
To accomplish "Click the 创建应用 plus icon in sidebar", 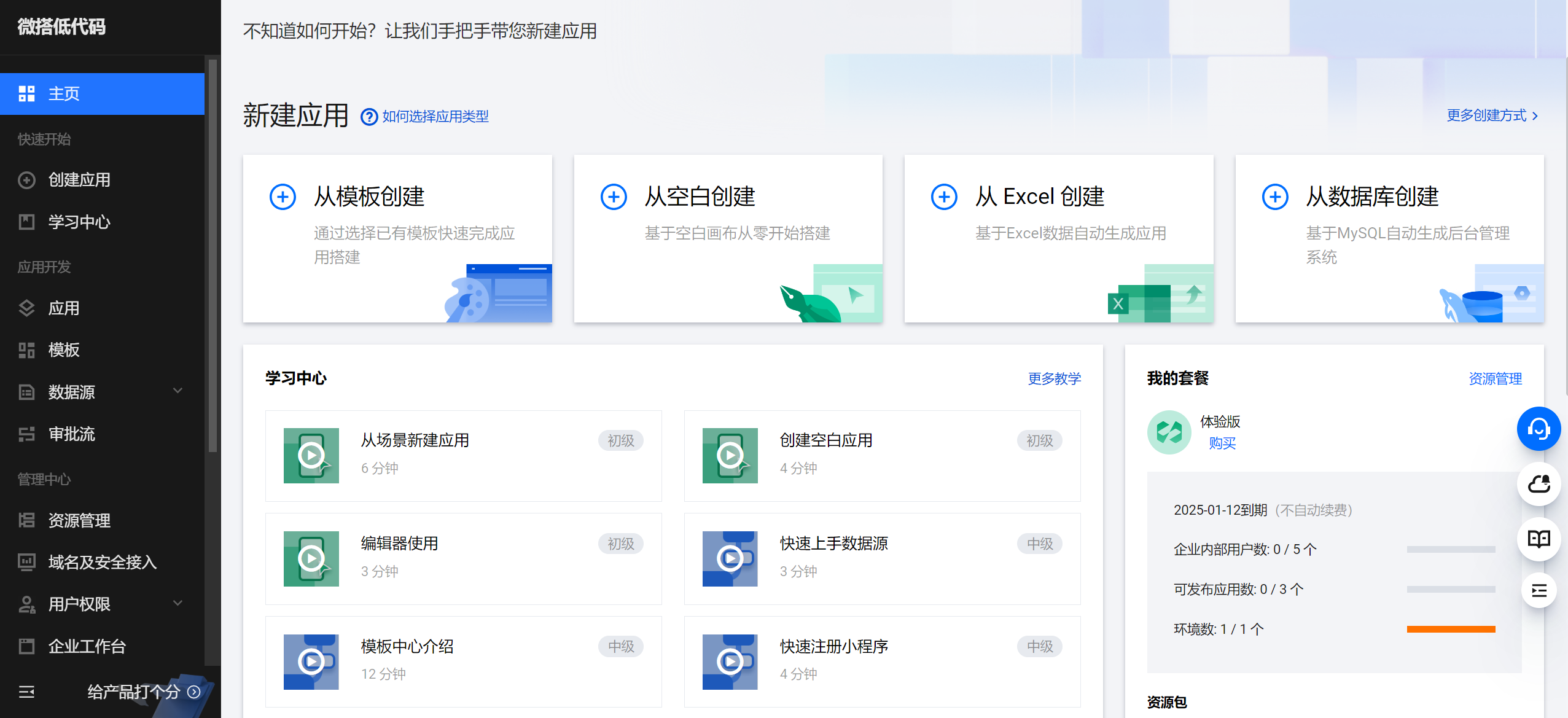I will click(26, 180).
